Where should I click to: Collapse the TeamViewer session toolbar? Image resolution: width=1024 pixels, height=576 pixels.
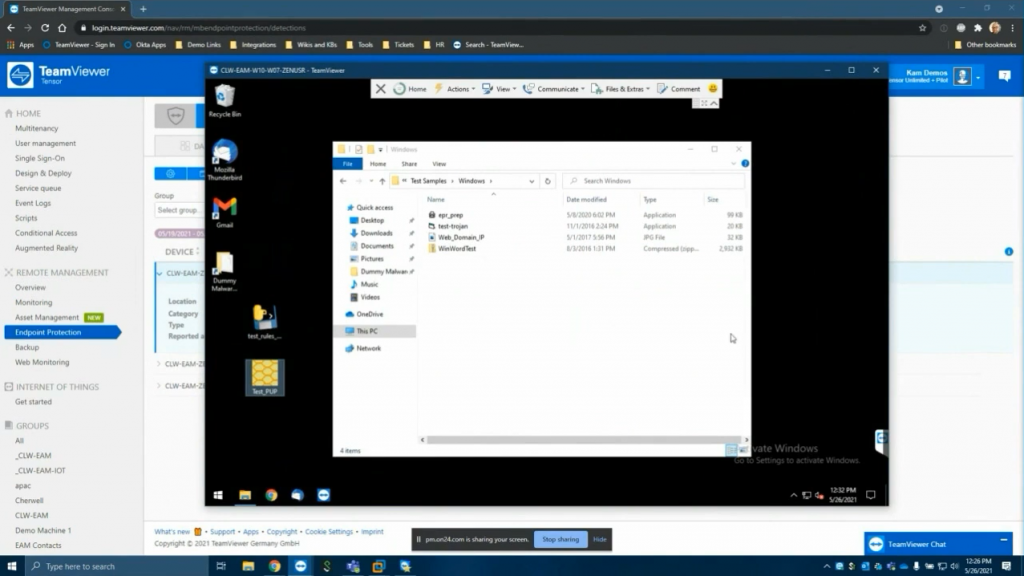[714, 103]
